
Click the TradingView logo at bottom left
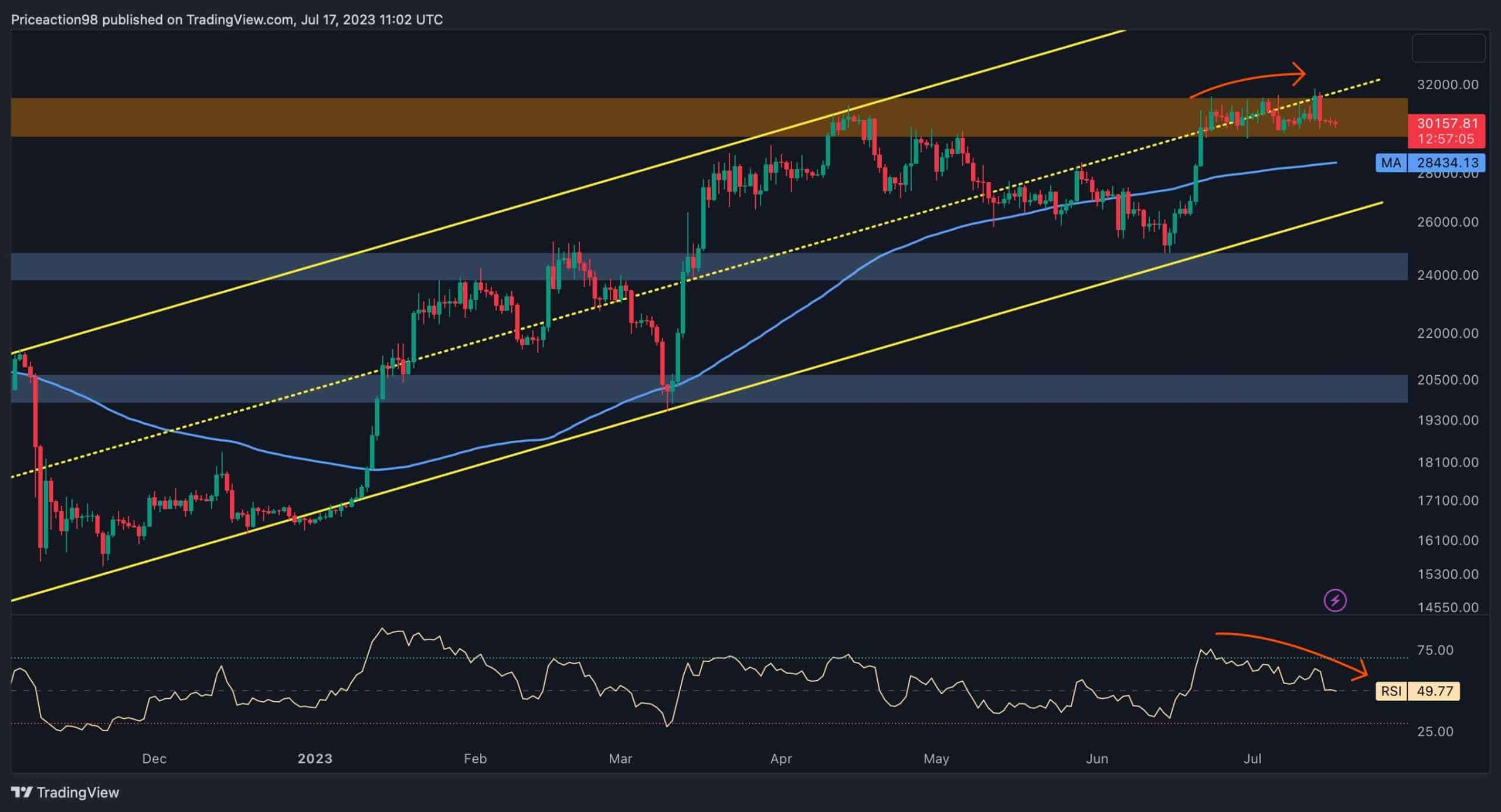pos(65,793)
